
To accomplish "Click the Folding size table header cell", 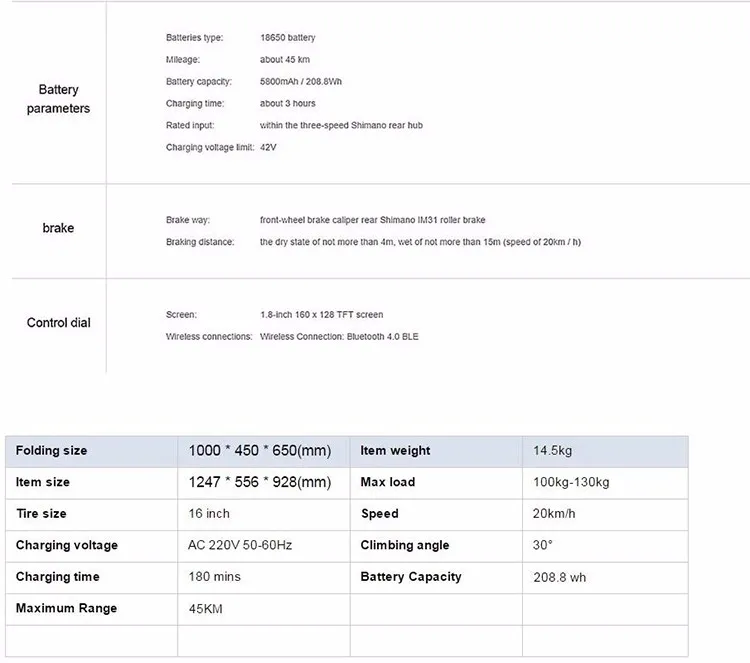I will click(52, 451).
